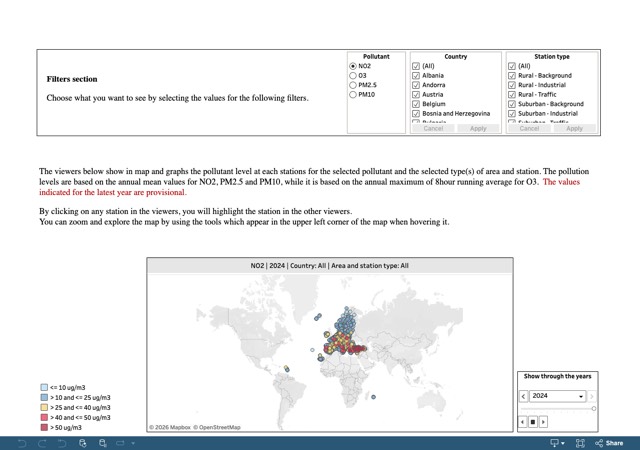Click the Share button
Image resolution: width=640 pixels, height=450 pixels.
609,443
